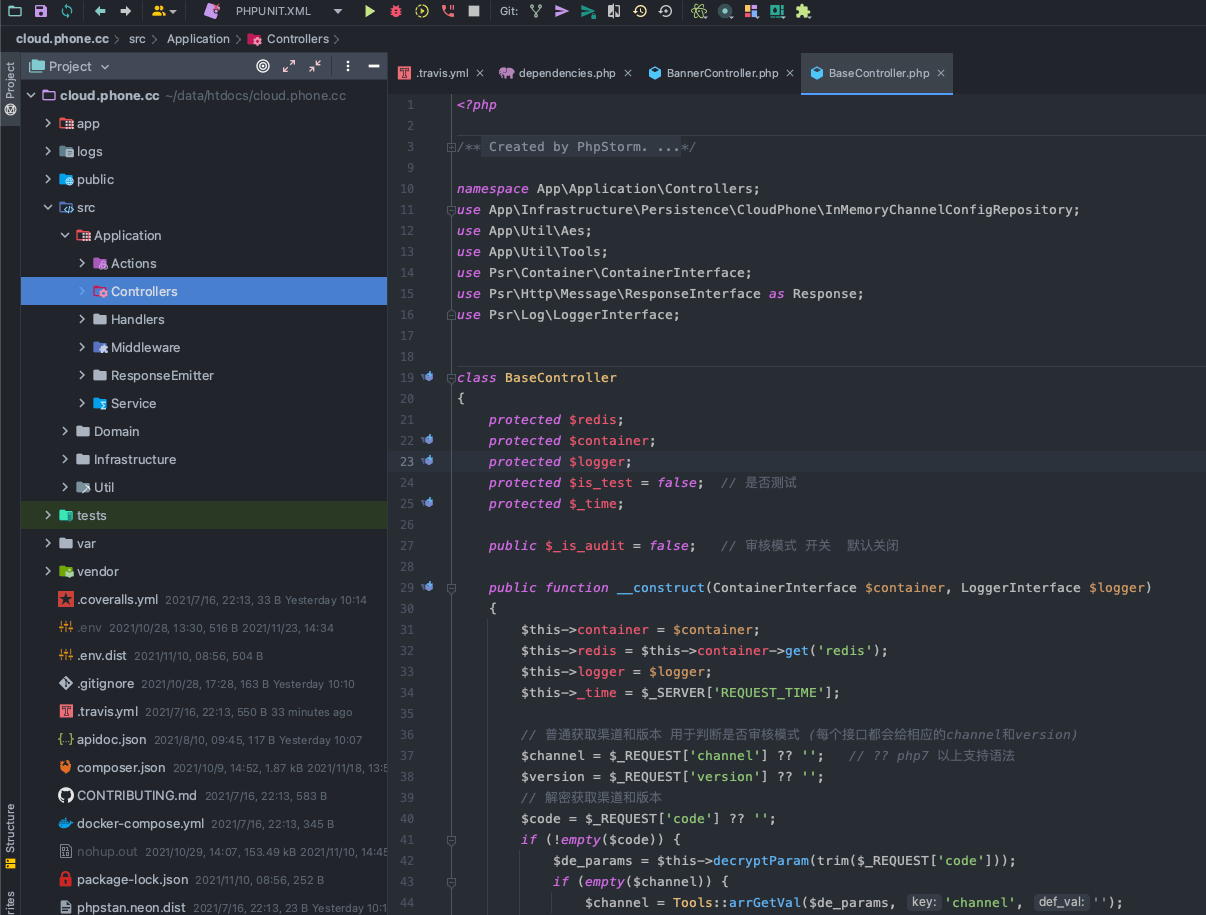The height and width of the screenshot is (915, 1206).
Task: Toggle fold on the __construct function
Action: [x=451, y=588]
